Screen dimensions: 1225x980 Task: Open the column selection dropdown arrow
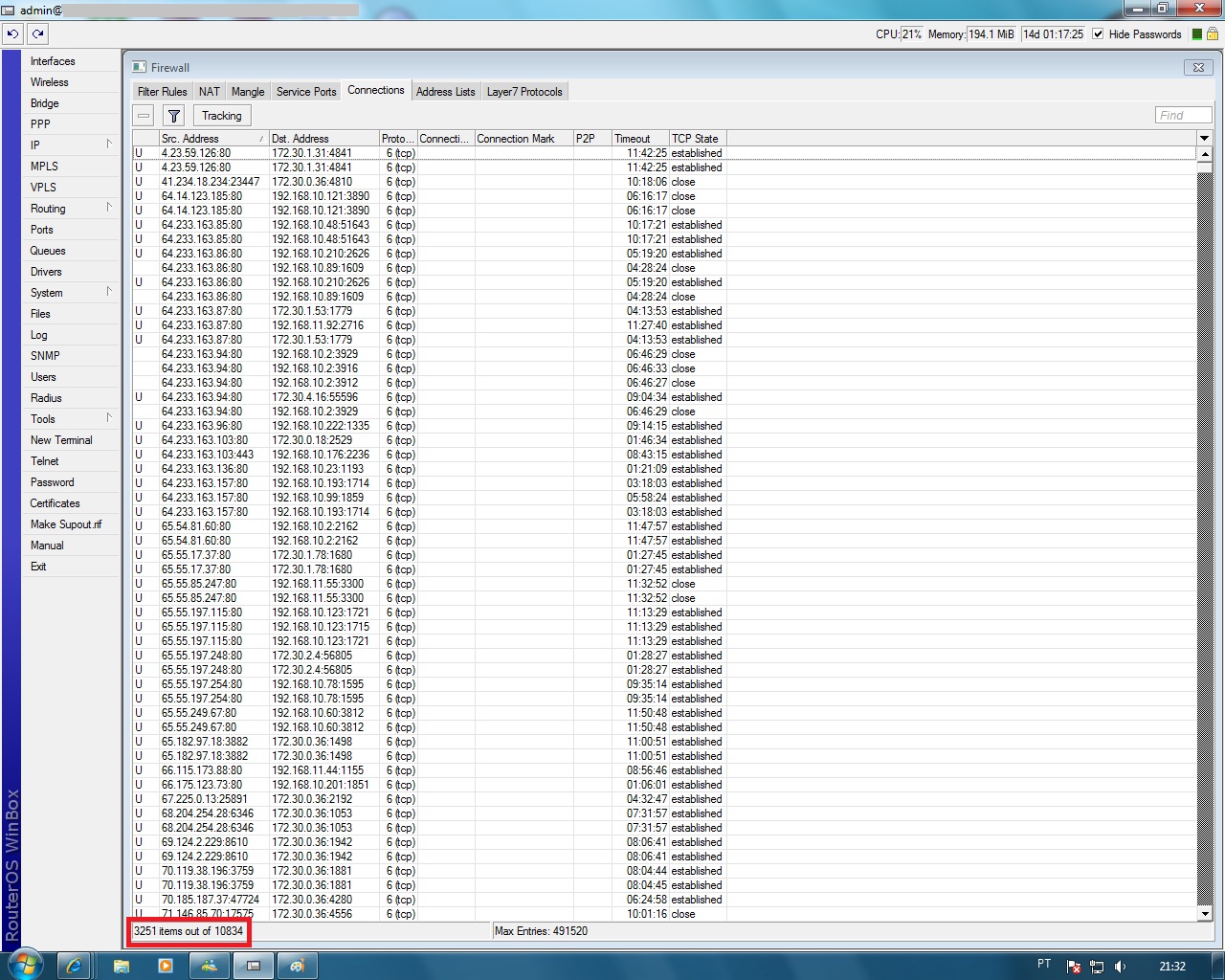click(x=1204, y=138)
